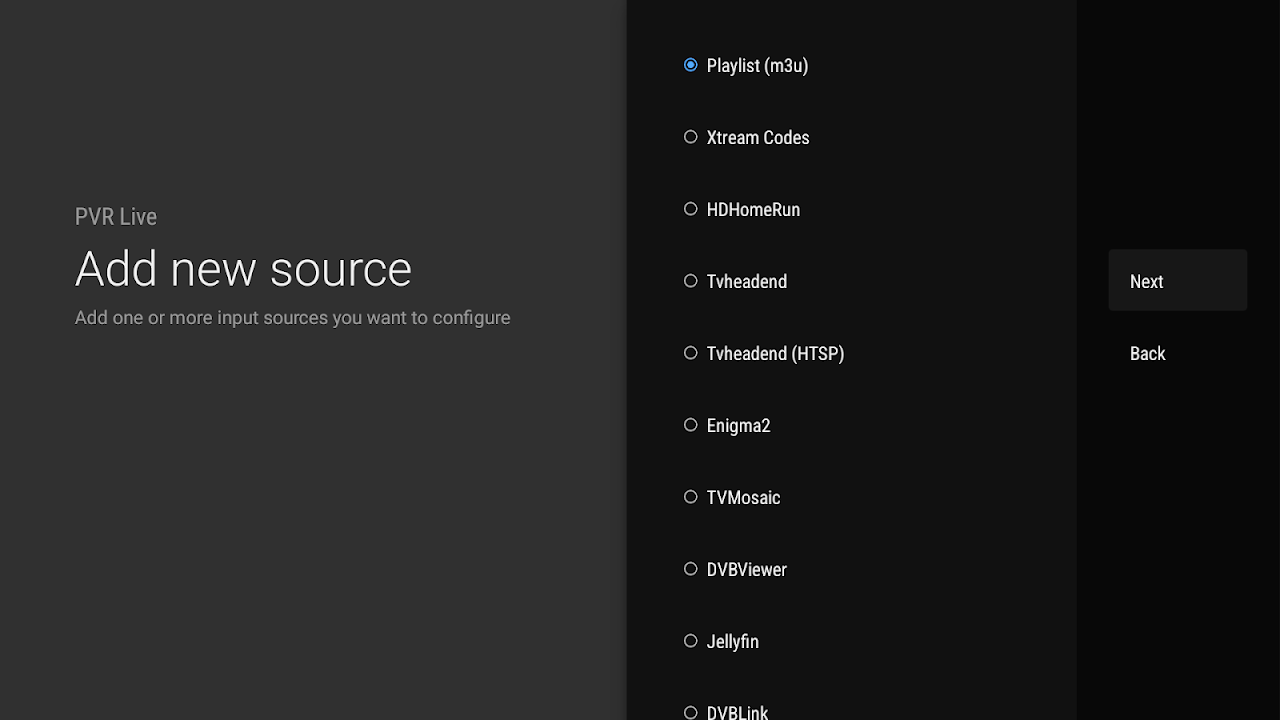Click the "Enigma2" source label

738,426
